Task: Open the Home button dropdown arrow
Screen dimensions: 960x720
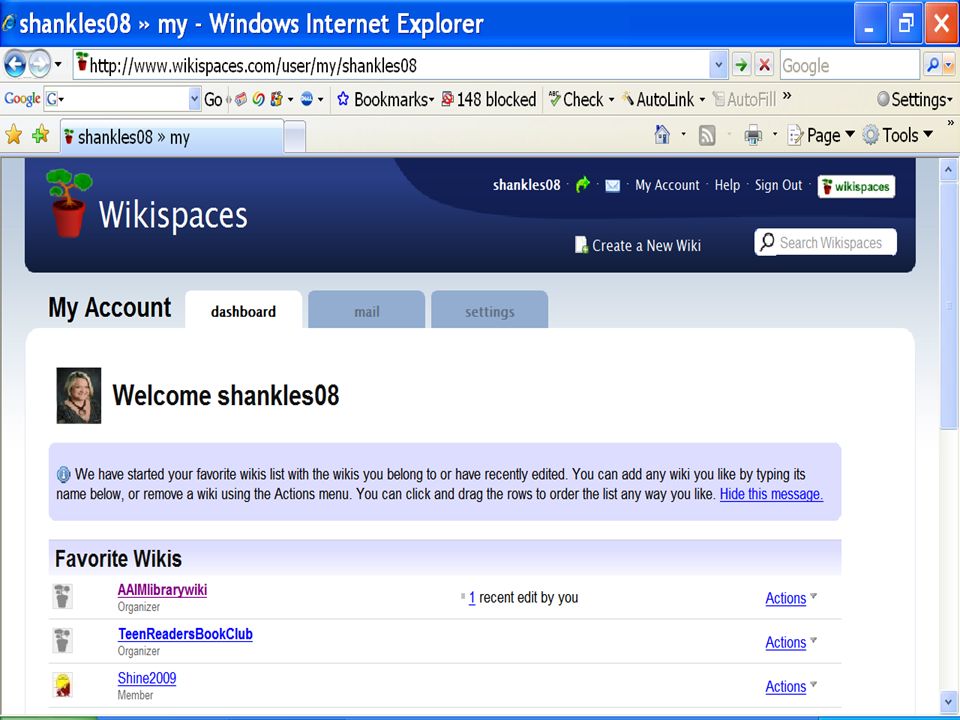Action: click(x=683, y=134)
